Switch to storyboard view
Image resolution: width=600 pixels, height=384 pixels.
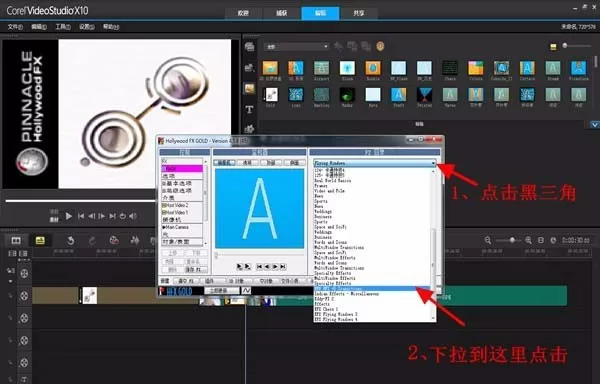16,240
